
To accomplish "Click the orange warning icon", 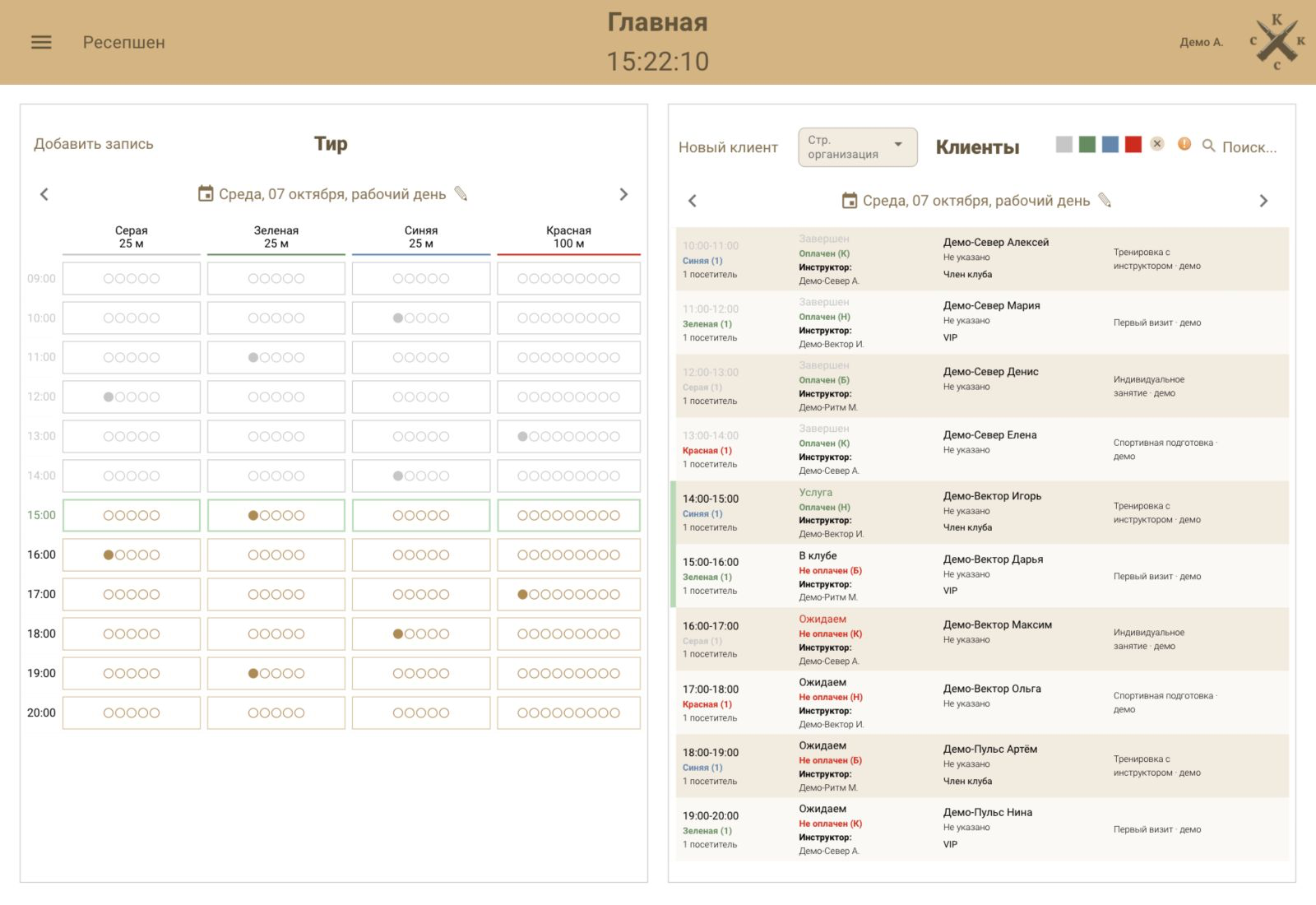I will tap(1184, 144).
